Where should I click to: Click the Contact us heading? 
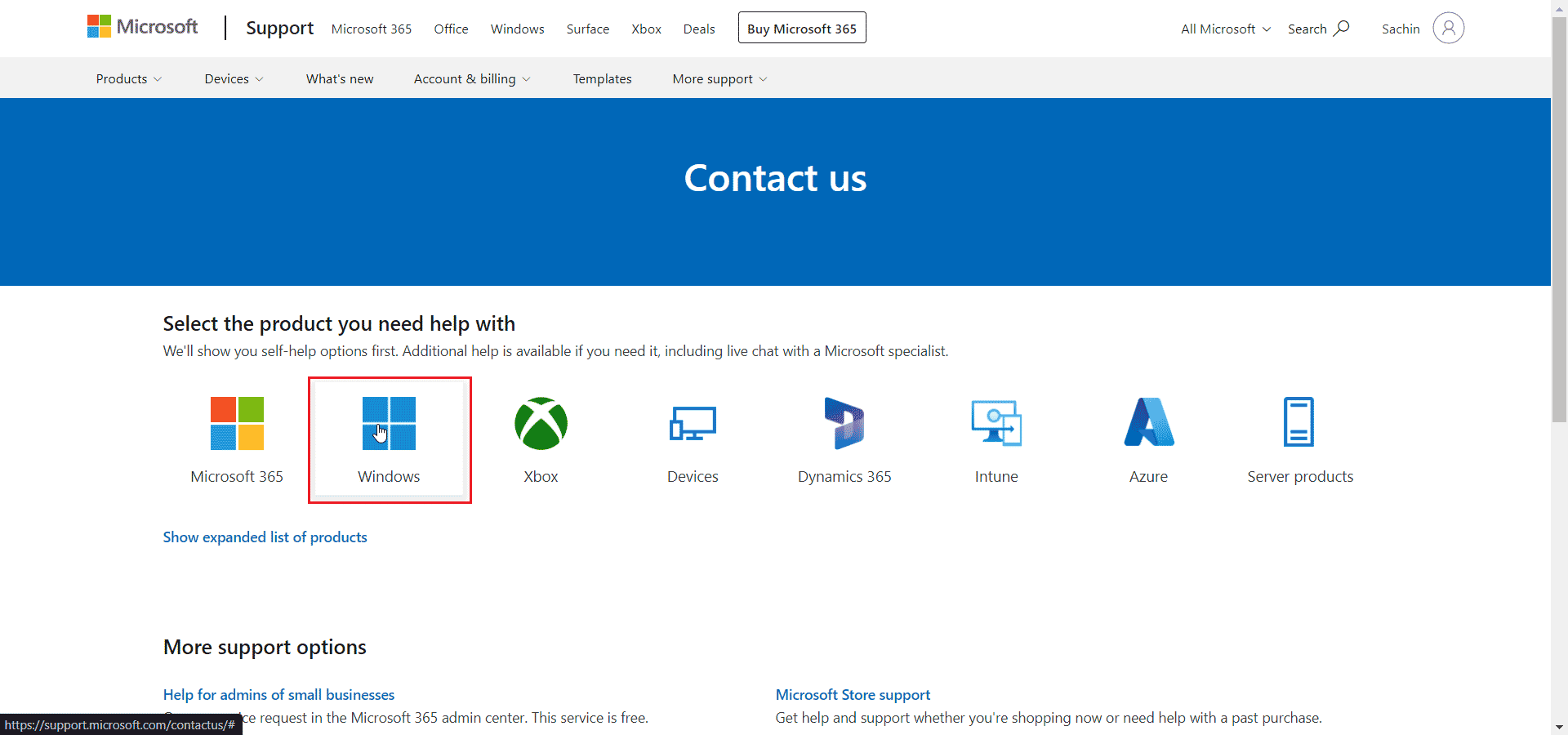[x=775, y=178]
